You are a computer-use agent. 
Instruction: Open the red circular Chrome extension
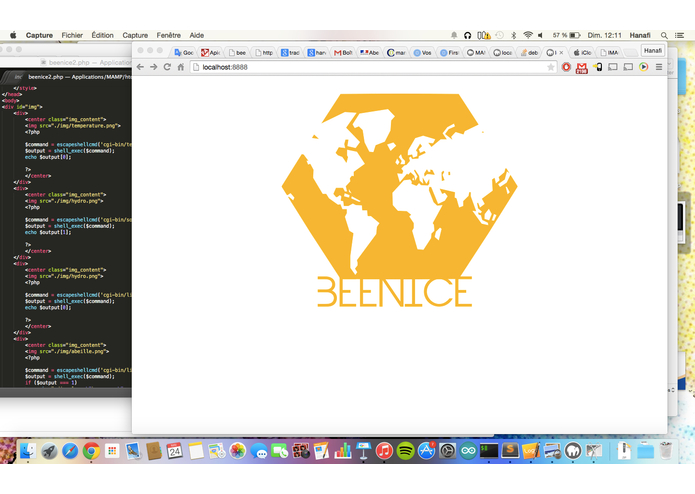click(x=566, y=67)
